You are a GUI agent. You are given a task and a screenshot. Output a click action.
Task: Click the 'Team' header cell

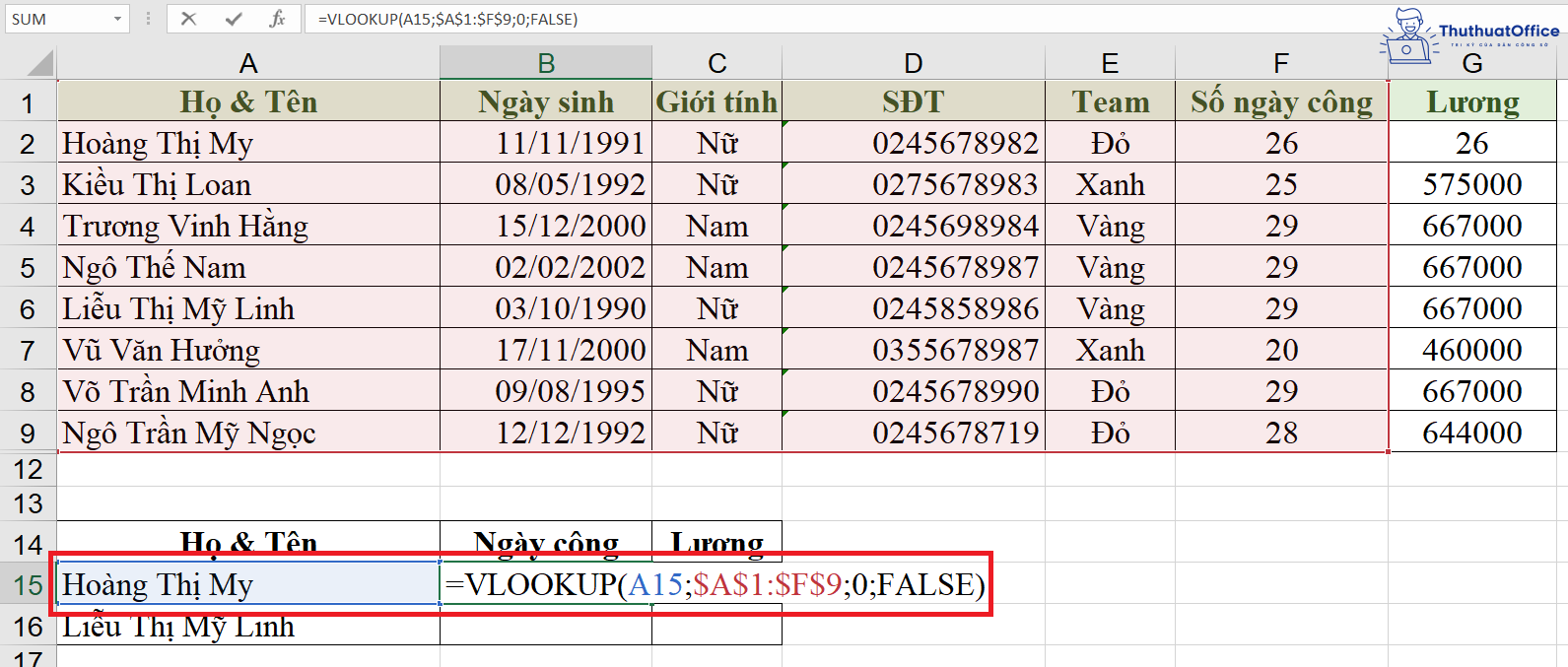(x=1110, y=101)
